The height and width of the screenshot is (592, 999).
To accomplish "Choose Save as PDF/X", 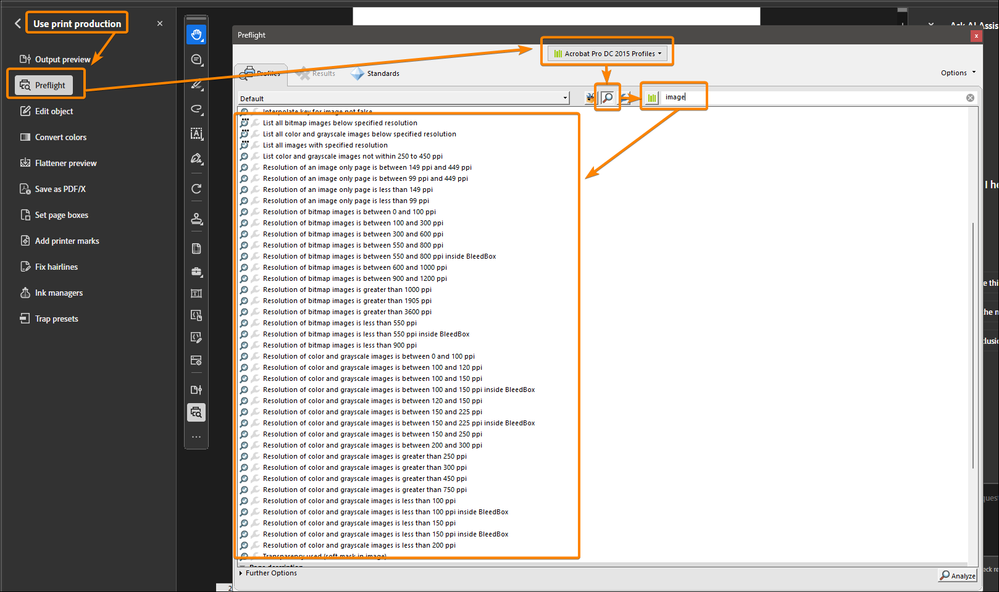I will click(x=53, y=189).
